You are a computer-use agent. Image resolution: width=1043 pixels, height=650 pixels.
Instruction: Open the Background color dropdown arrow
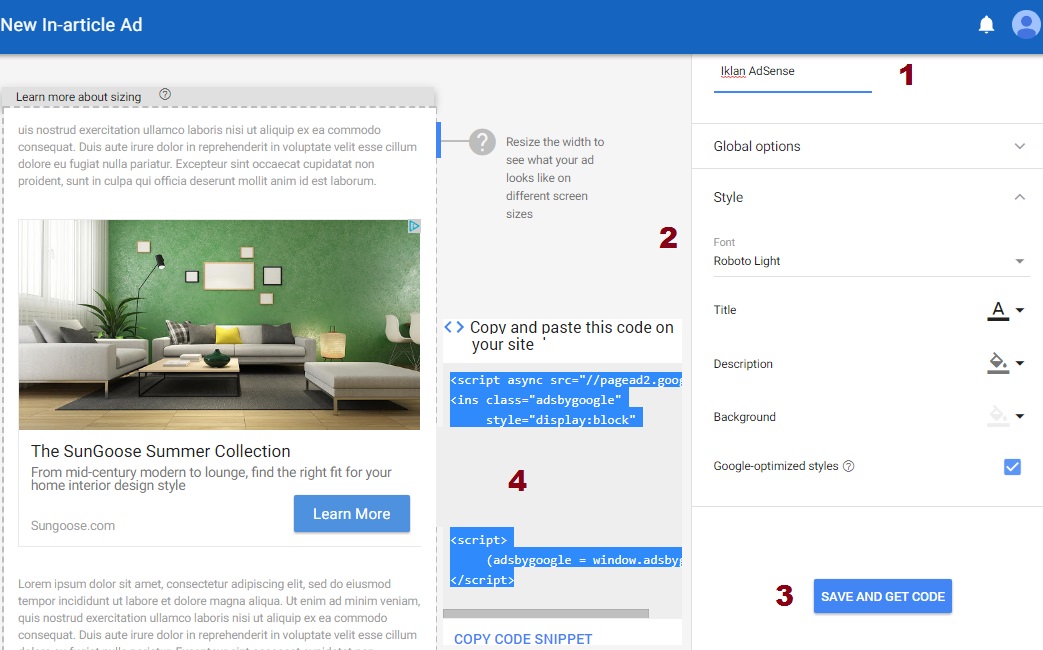pyautogui.click(x=1020, y=416)
